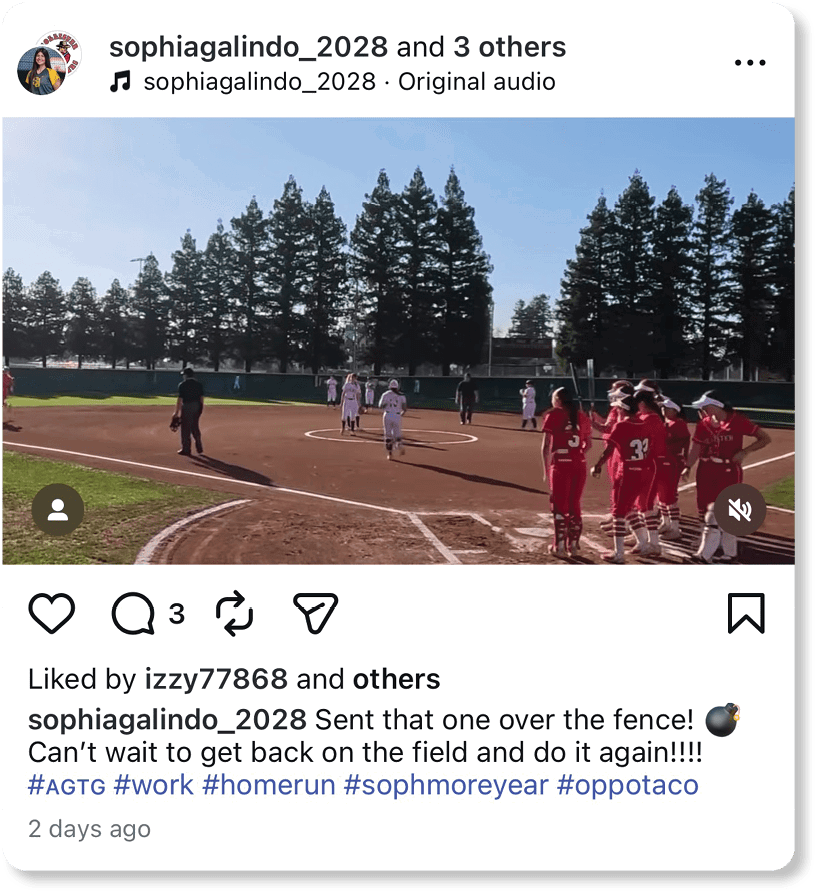
Task: Save post with the bookmark icon
Action: coord(746,613)
